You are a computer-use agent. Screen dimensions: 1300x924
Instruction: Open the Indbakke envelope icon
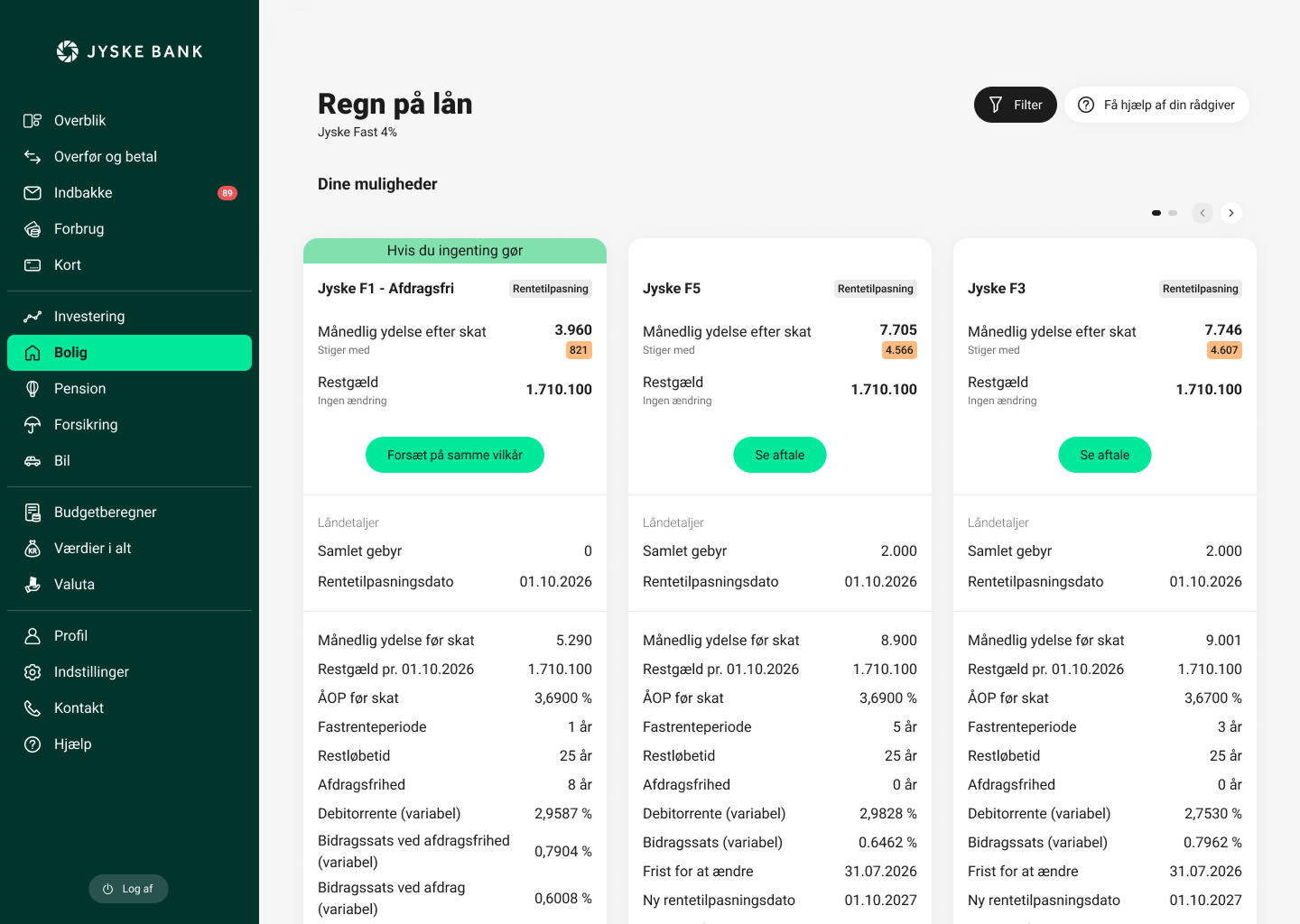pos(32,193)
